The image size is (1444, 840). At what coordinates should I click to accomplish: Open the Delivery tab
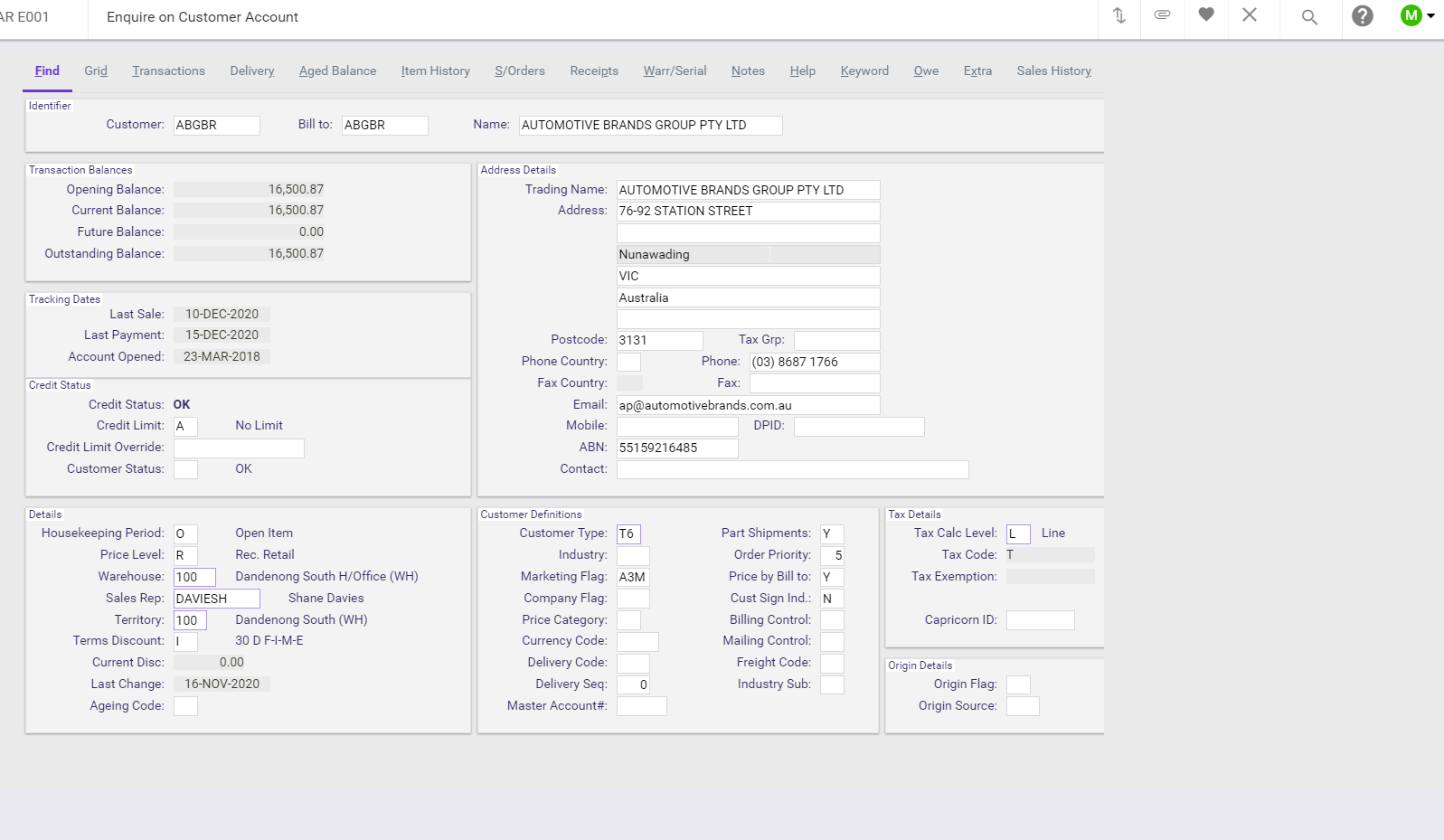252,71
